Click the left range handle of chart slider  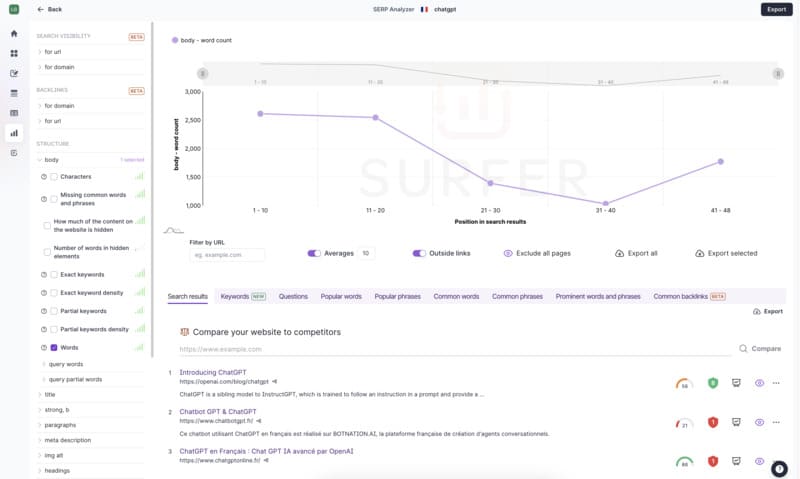click(203, 74)
